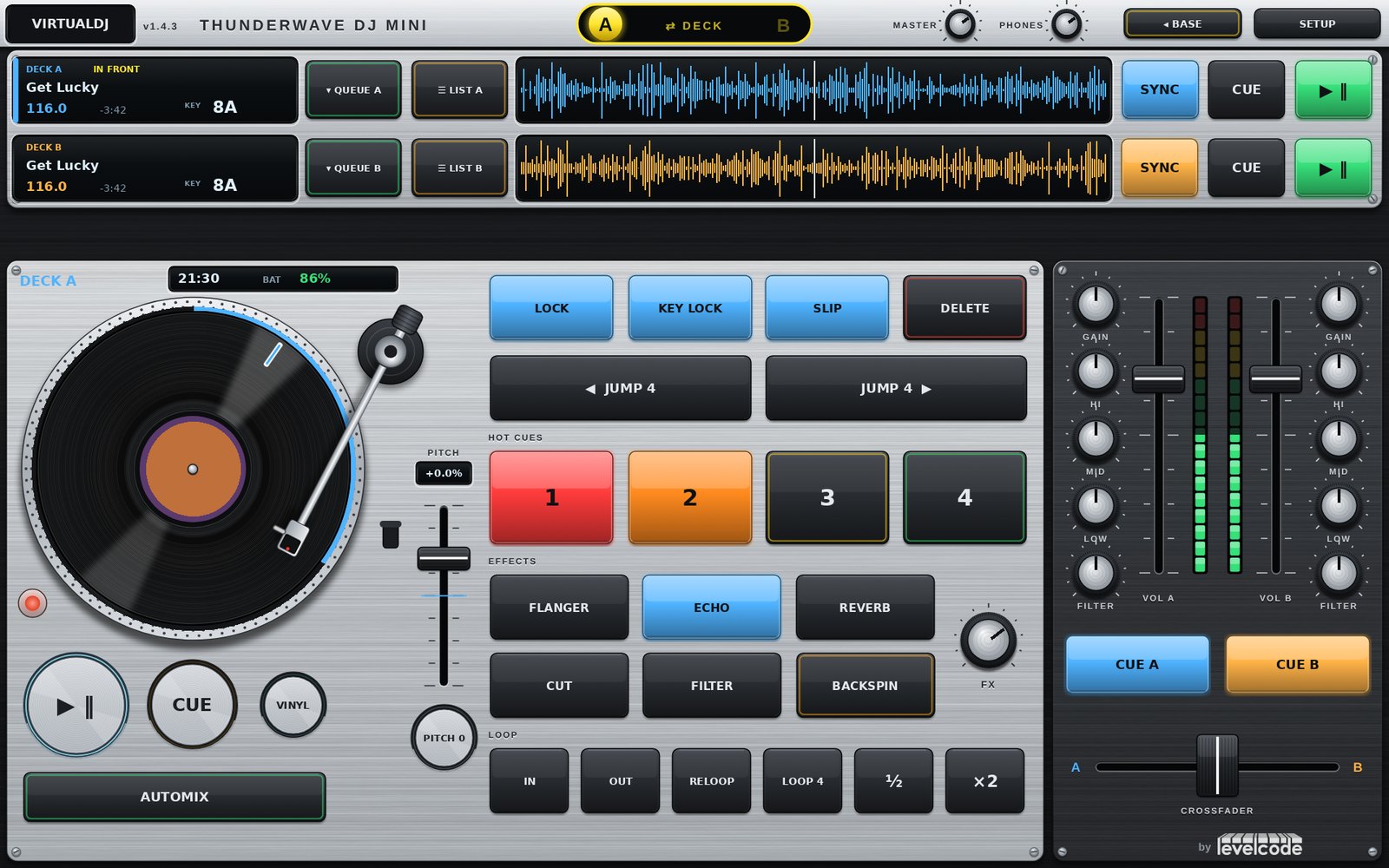Trigger hot cue 1
The height and width of the screenshot is (868, 1389).
point(551,497)
